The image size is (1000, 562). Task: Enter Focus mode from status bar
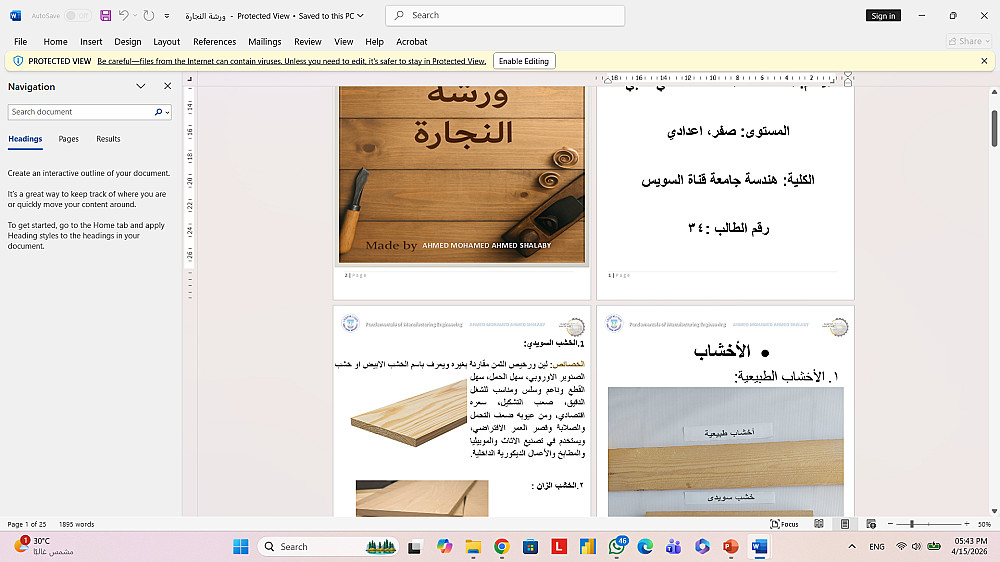[785, 524]
